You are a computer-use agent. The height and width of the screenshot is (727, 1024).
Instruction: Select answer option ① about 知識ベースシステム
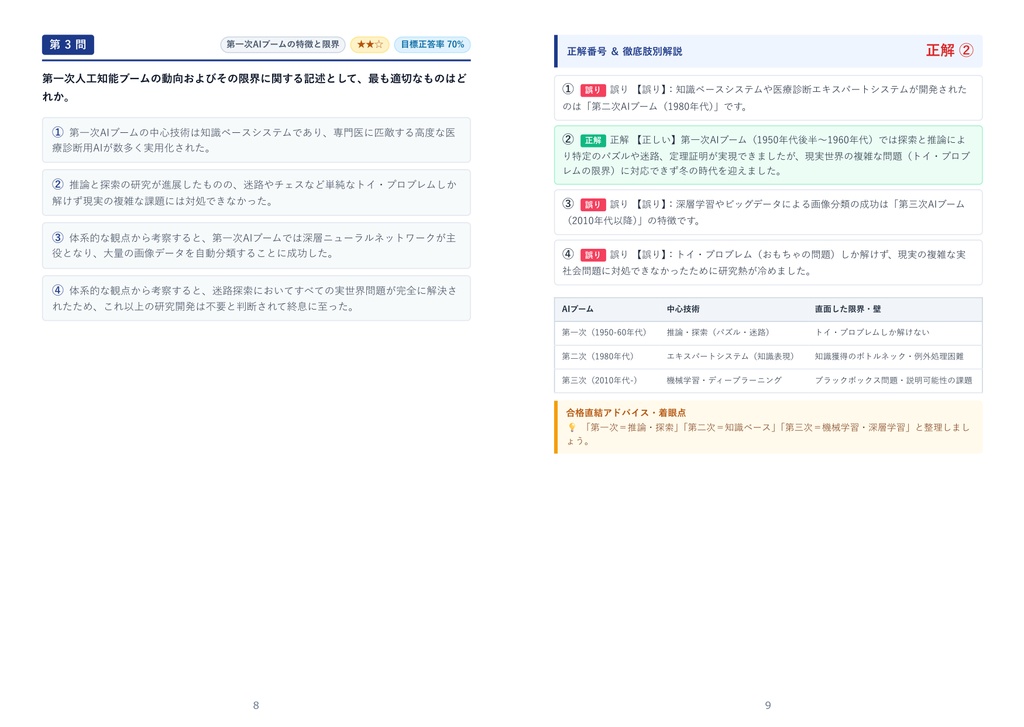256,140
